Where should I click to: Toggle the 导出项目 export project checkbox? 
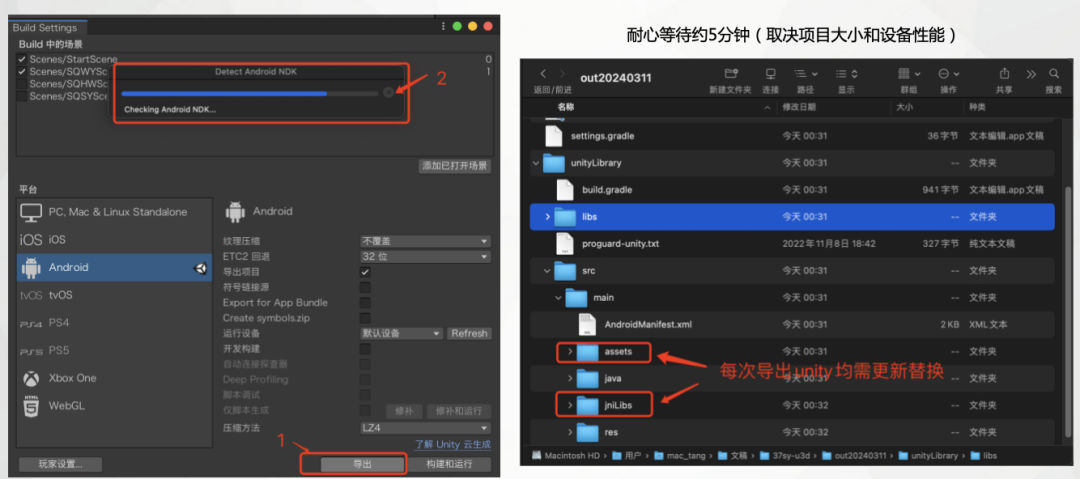coord(365,272)
